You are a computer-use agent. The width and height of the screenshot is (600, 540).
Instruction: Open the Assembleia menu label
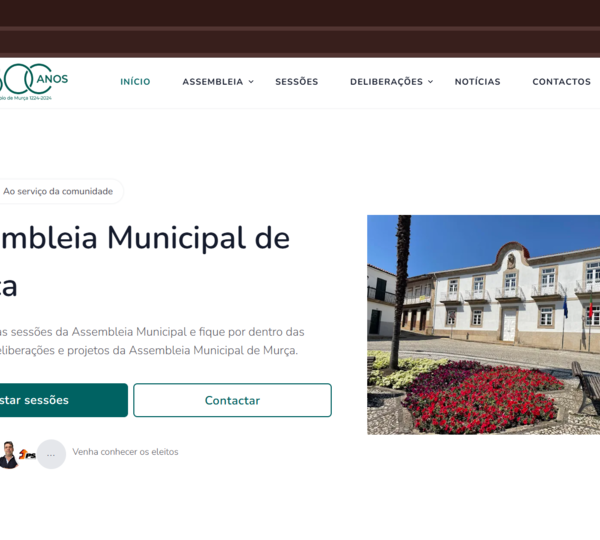click(212, 82)
